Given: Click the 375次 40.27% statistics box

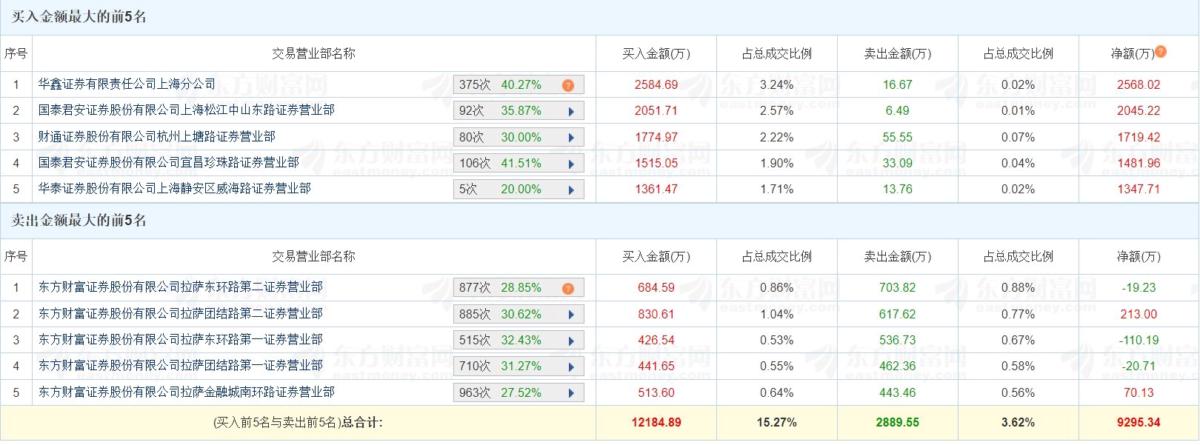Looking at the screenshot, I should [x=518, y=86].
